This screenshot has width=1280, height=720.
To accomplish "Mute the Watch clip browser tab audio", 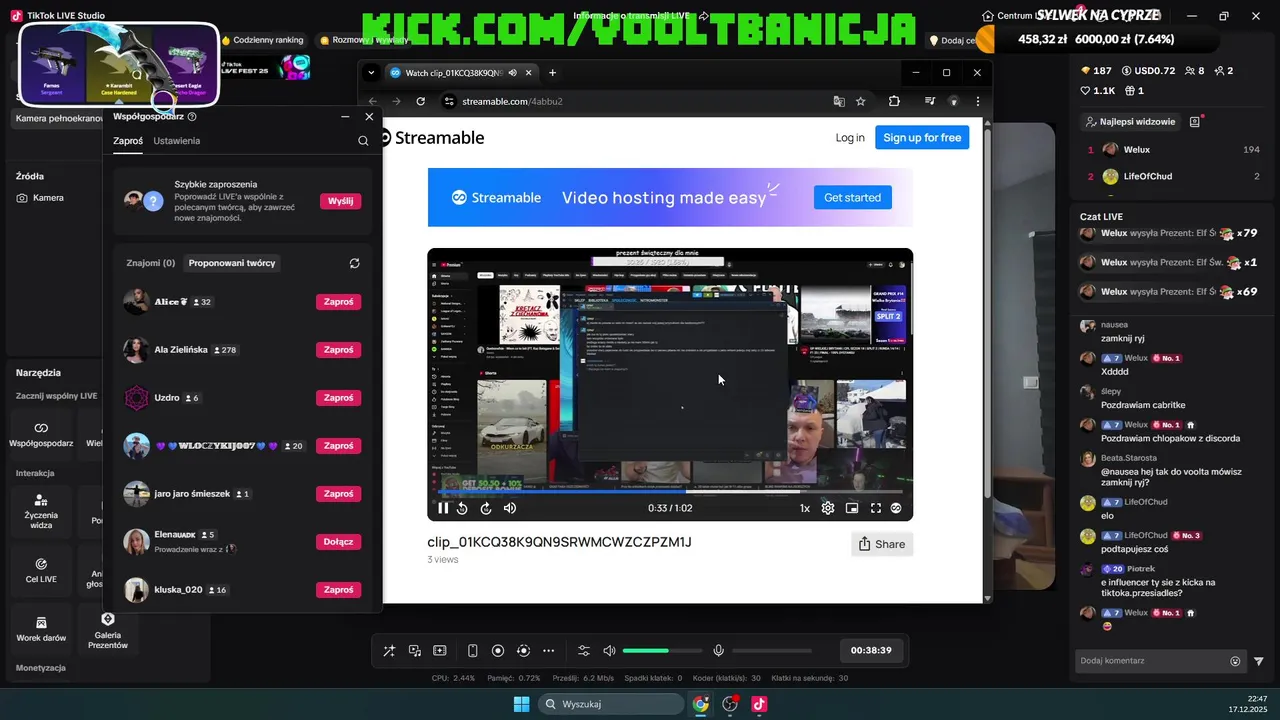I will [513, 72].
